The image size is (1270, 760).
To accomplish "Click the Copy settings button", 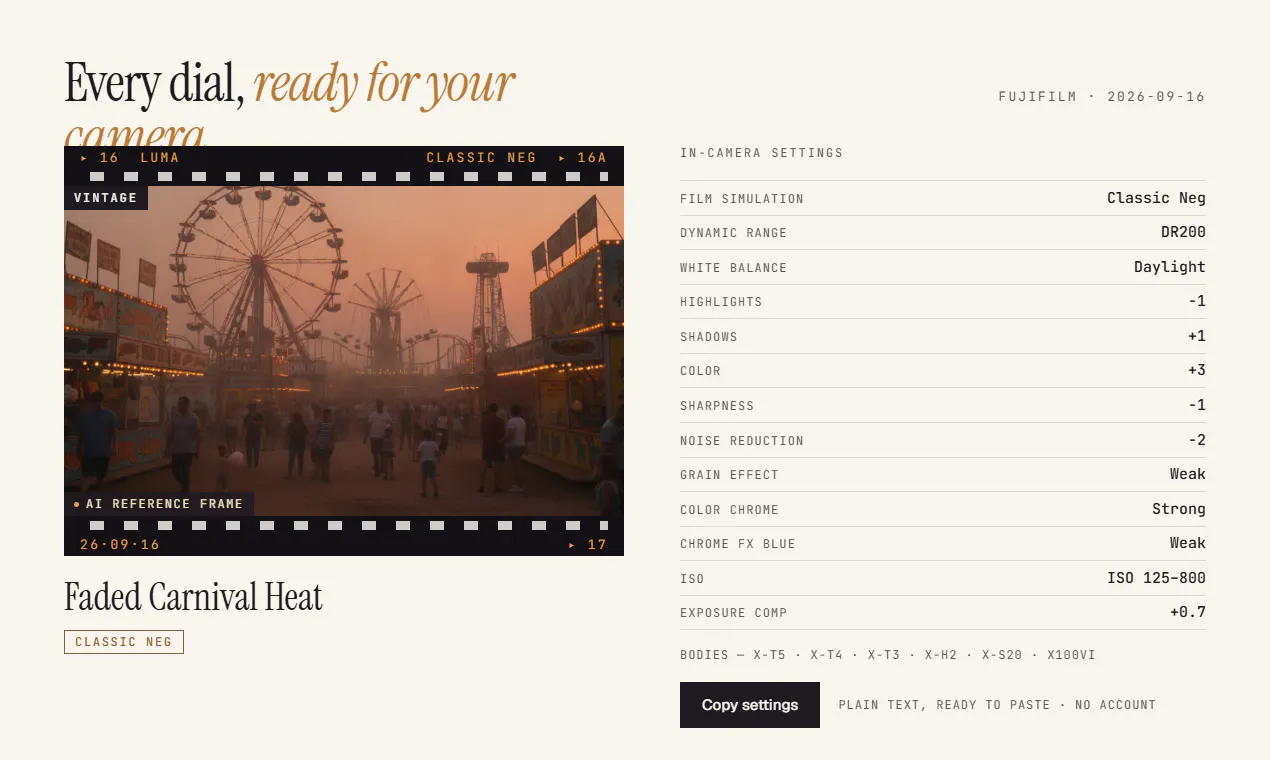I will click(750, 705).
